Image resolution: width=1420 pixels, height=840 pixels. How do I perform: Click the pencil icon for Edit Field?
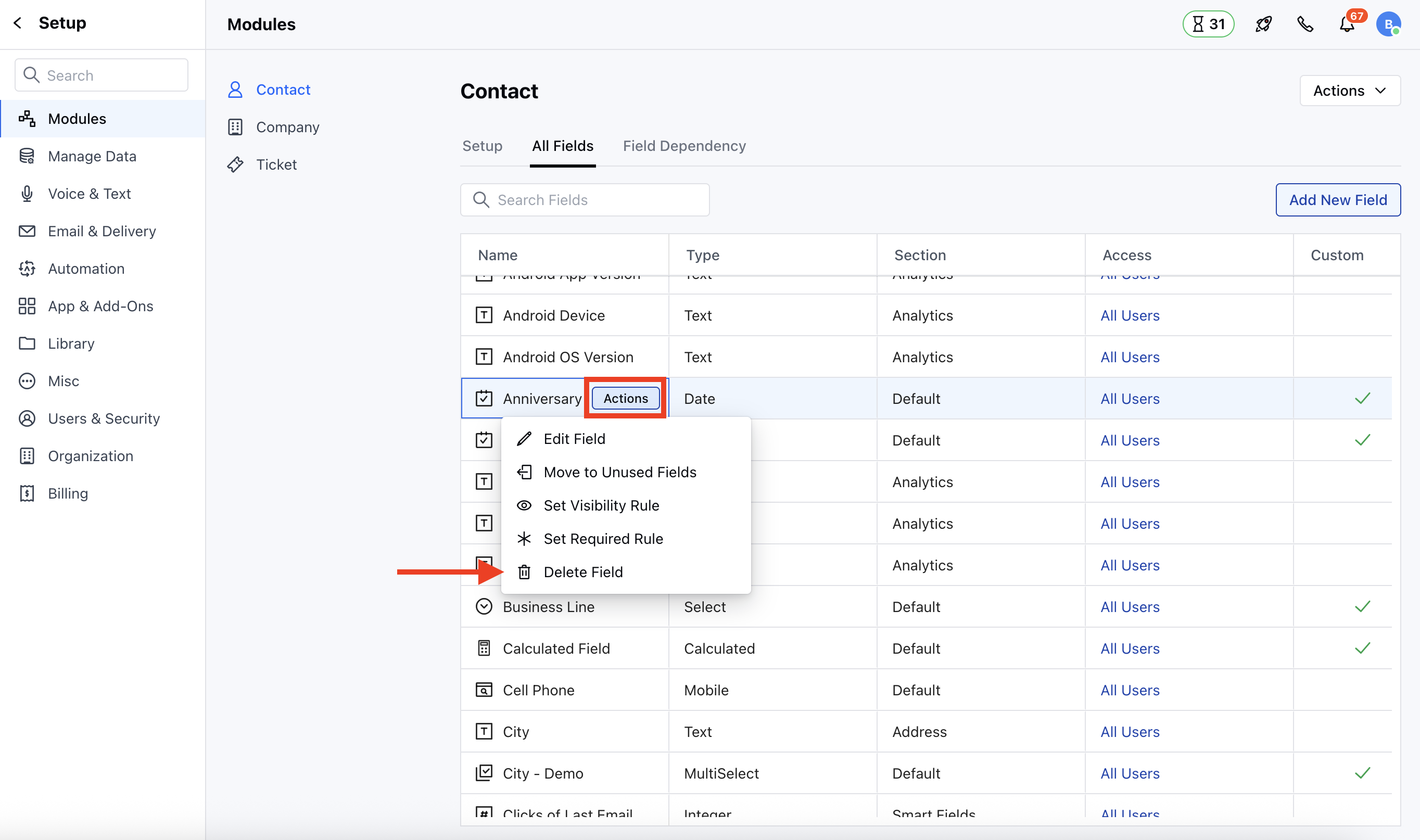[524, 439]
